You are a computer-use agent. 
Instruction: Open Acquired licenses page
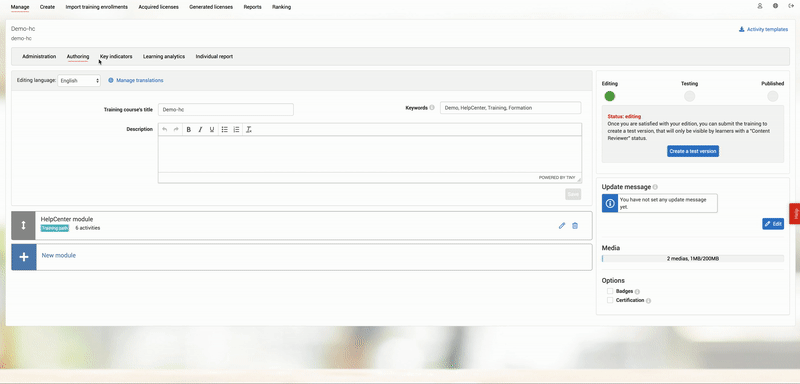(x=159, y=7)
